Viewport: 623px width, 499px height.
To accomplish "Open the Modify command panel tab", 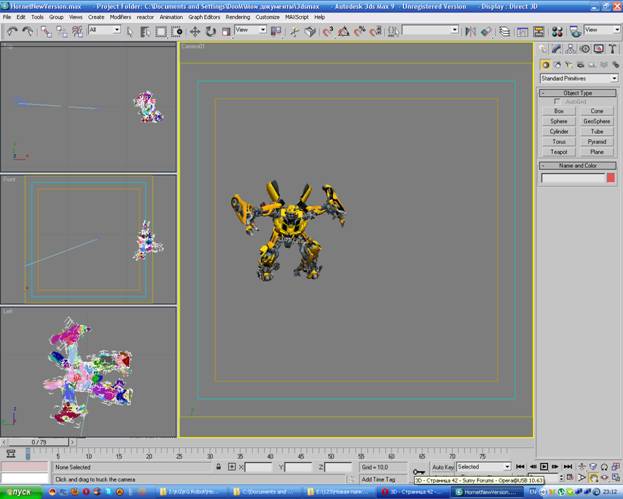I will [x=556, y=49].
